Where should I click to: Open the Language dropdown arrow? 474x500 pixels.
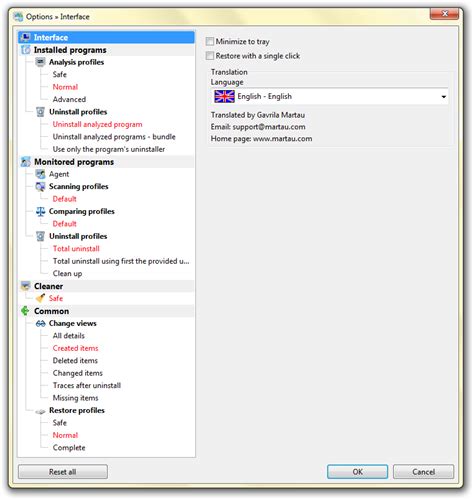(443, 97)
